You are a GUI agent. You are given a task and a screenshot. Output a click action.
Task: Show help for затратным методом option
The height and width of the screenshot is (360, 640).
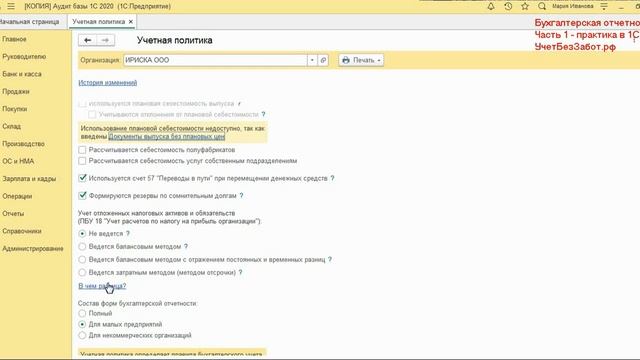coord(240,272)
